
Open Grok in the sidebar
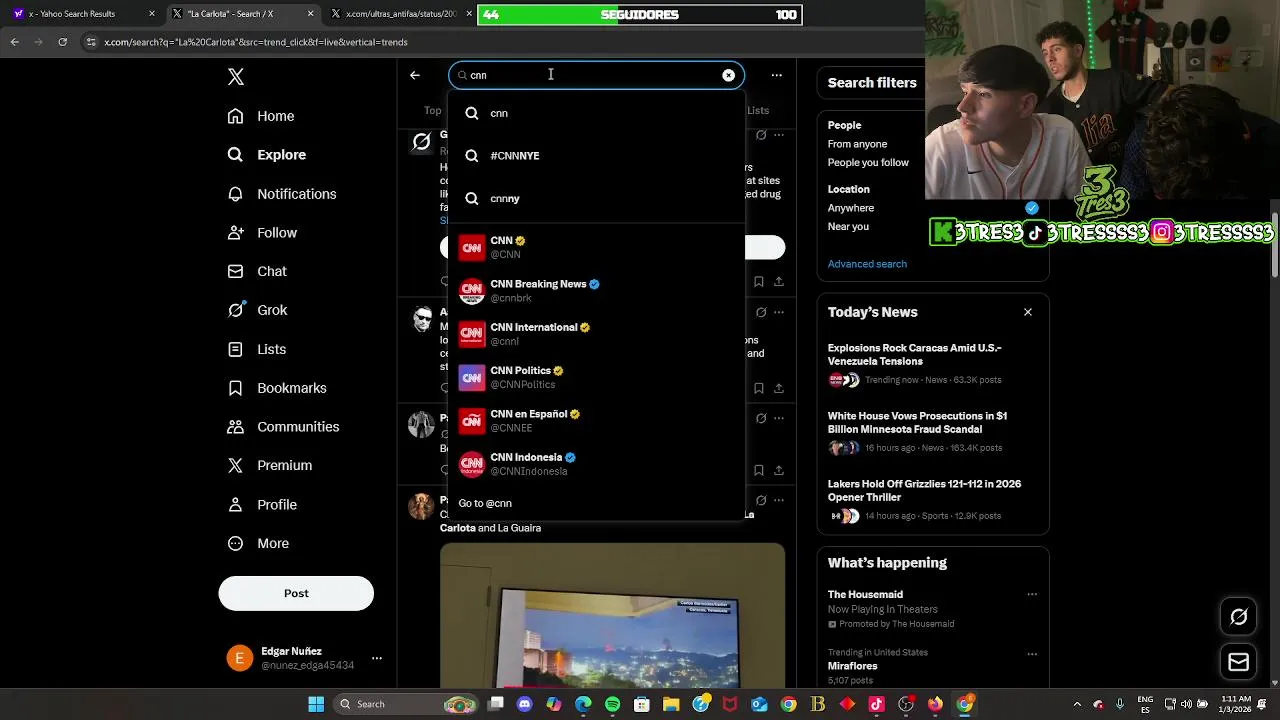[x=257, y=310]
